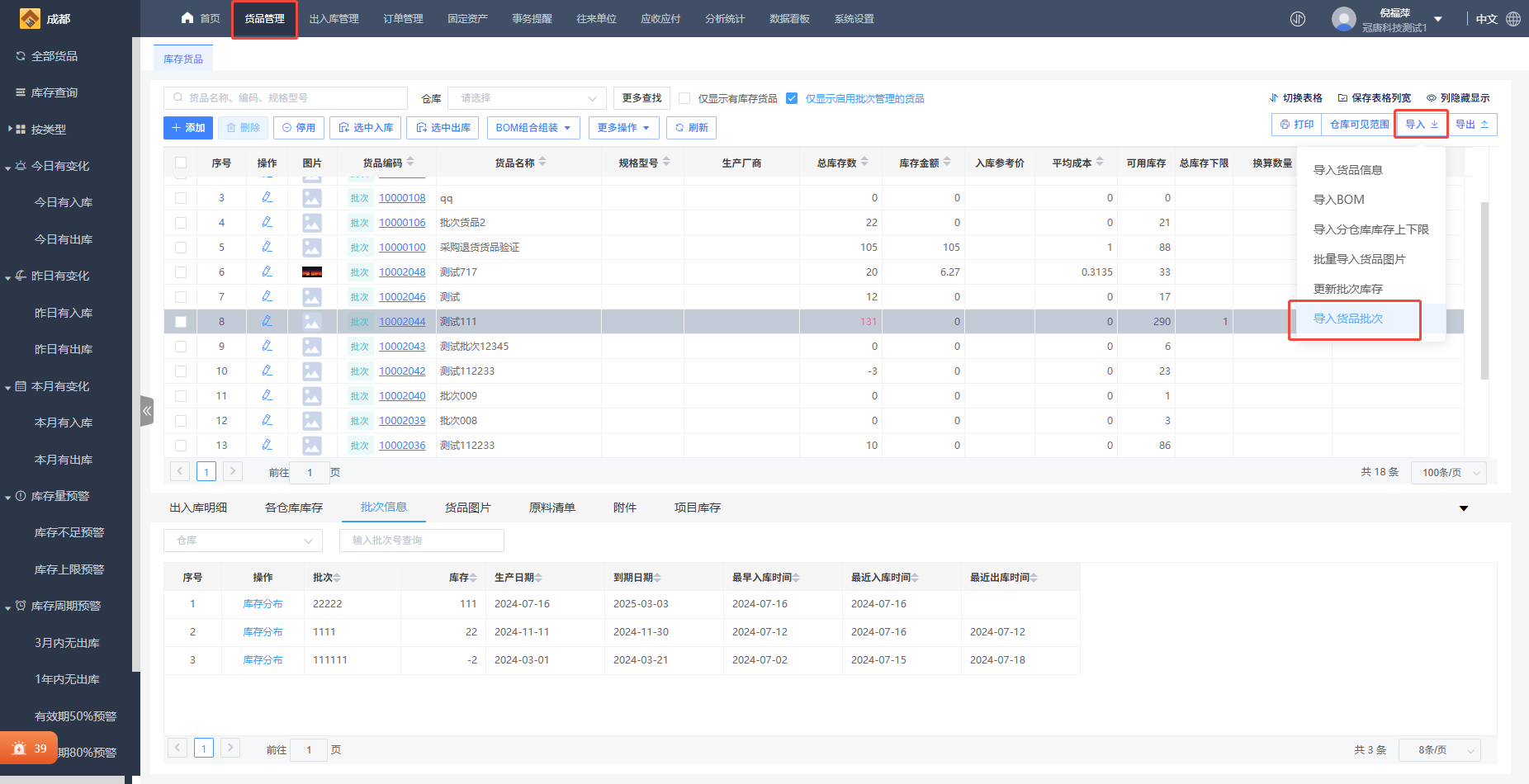Open product code link 10002043

pos(402,347)
